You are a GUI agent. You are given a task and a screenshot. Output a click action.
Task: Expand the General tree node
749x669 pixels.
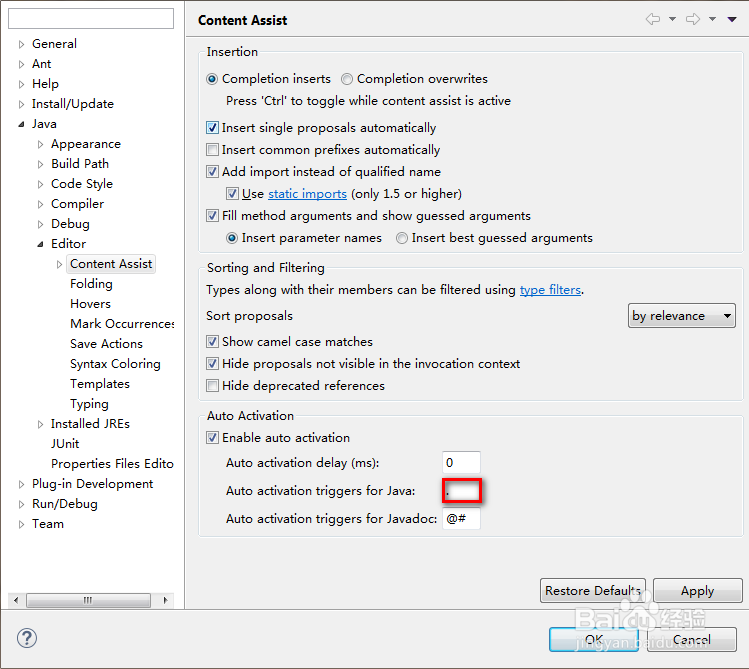coord(22,44)
